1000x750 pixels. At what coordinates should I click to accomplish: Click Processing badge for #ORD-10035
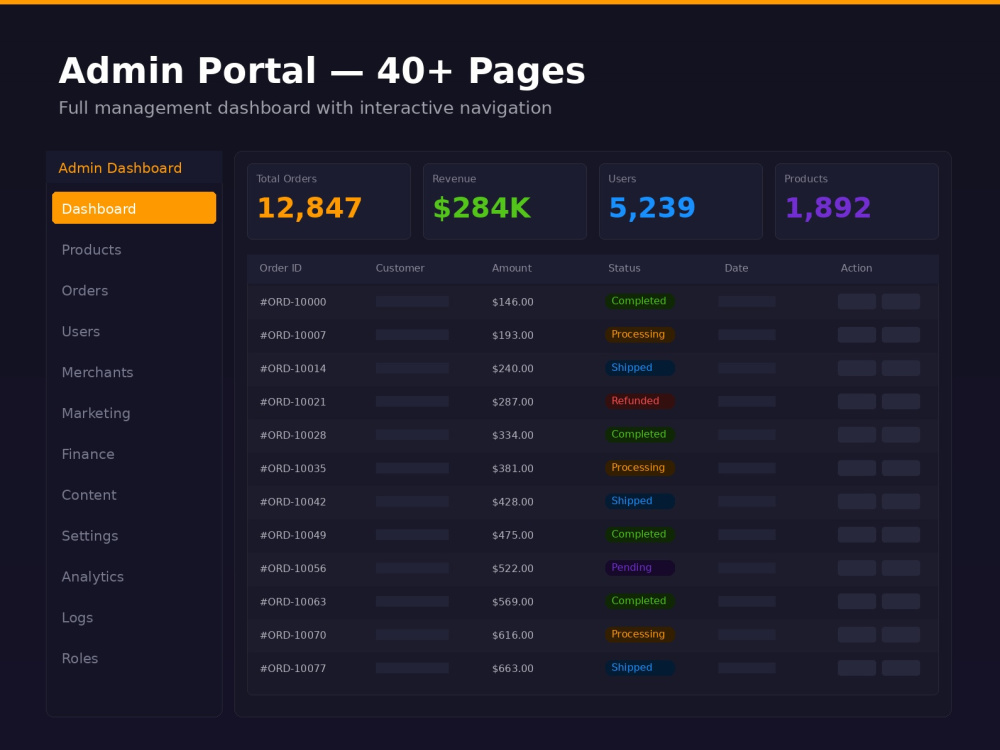click(x=640, y=467)
